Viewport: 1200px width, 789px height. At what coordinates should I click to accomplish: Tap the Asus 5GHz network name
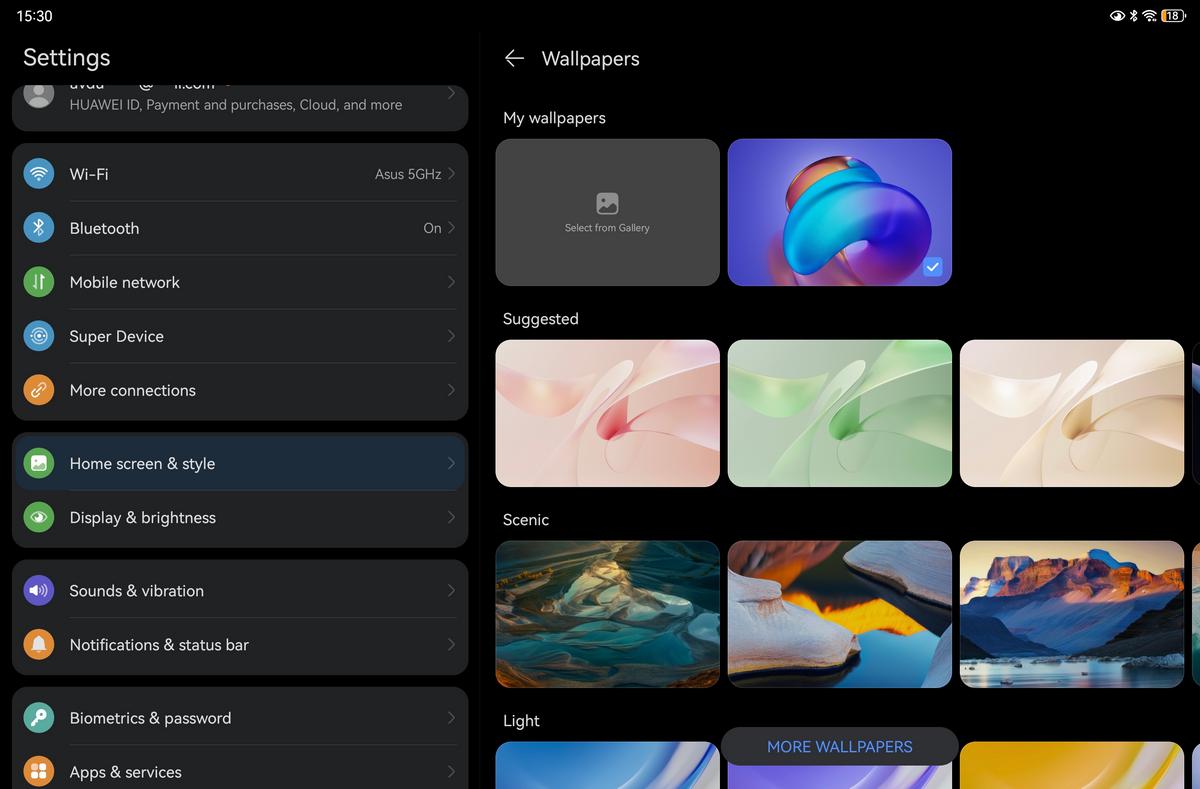tap(408, 174)
